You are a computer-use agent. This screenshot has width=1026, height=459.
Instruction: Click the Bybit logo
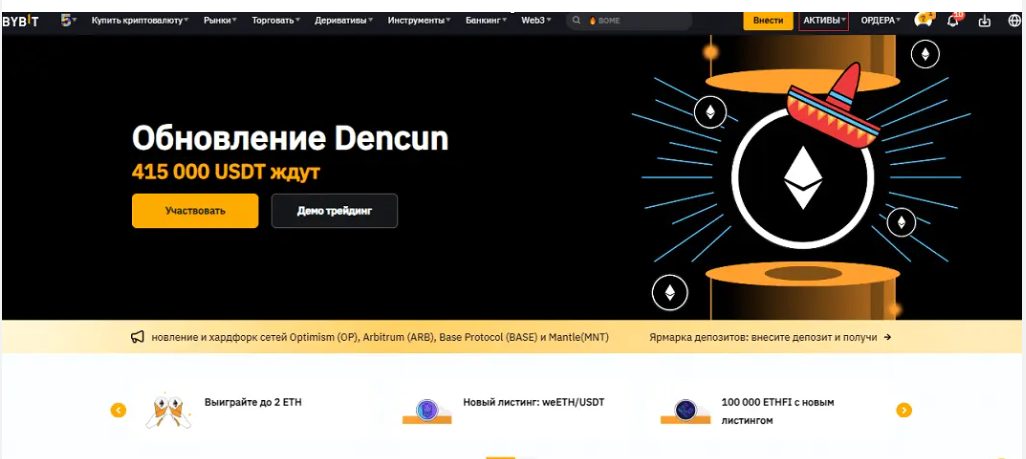[x=20, y=21]
